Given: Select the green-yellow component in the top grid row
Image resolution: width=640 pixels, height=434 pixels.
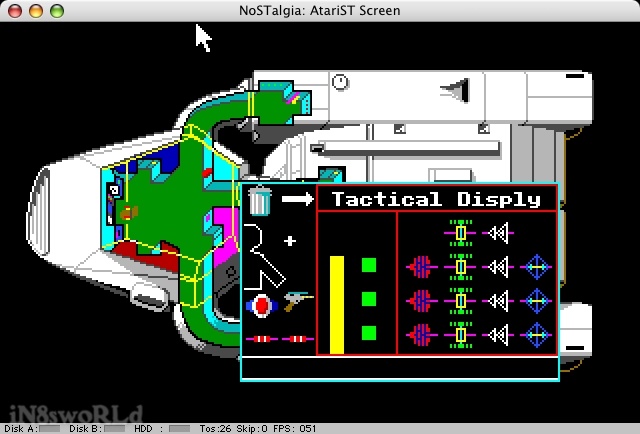Looking at the screenshot, I should (x=460, y=233).
